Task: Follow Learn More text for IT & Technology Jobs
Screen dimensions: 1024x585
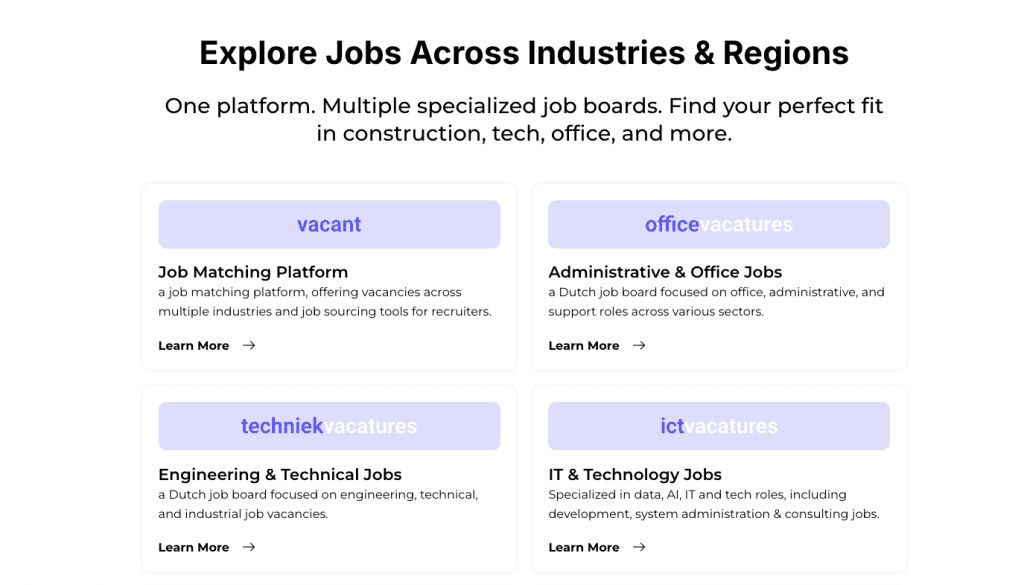Action: pos(584,548)
